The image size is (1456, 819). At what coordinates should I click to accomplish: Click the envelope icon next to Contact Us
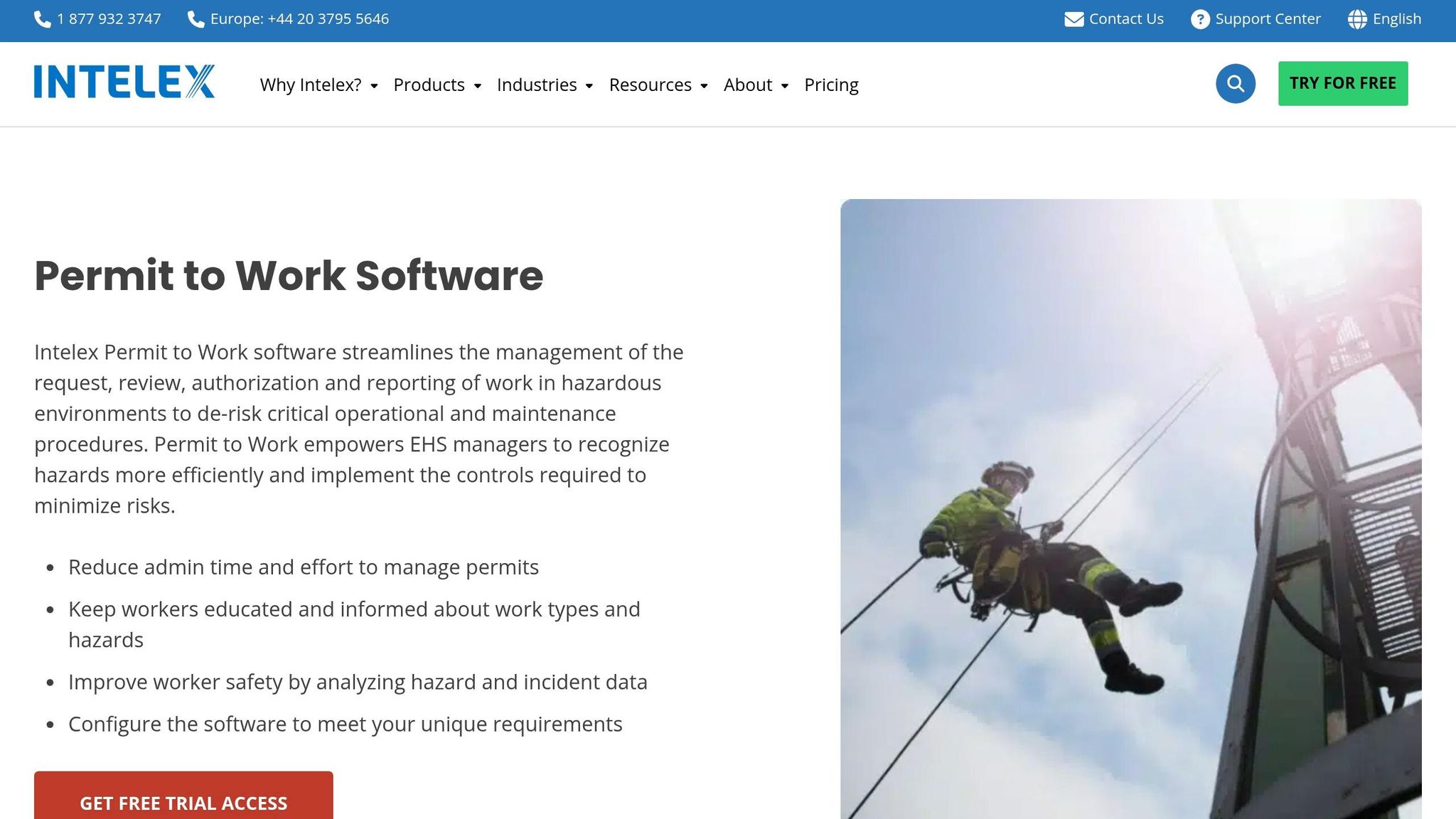pos(1074,19)
